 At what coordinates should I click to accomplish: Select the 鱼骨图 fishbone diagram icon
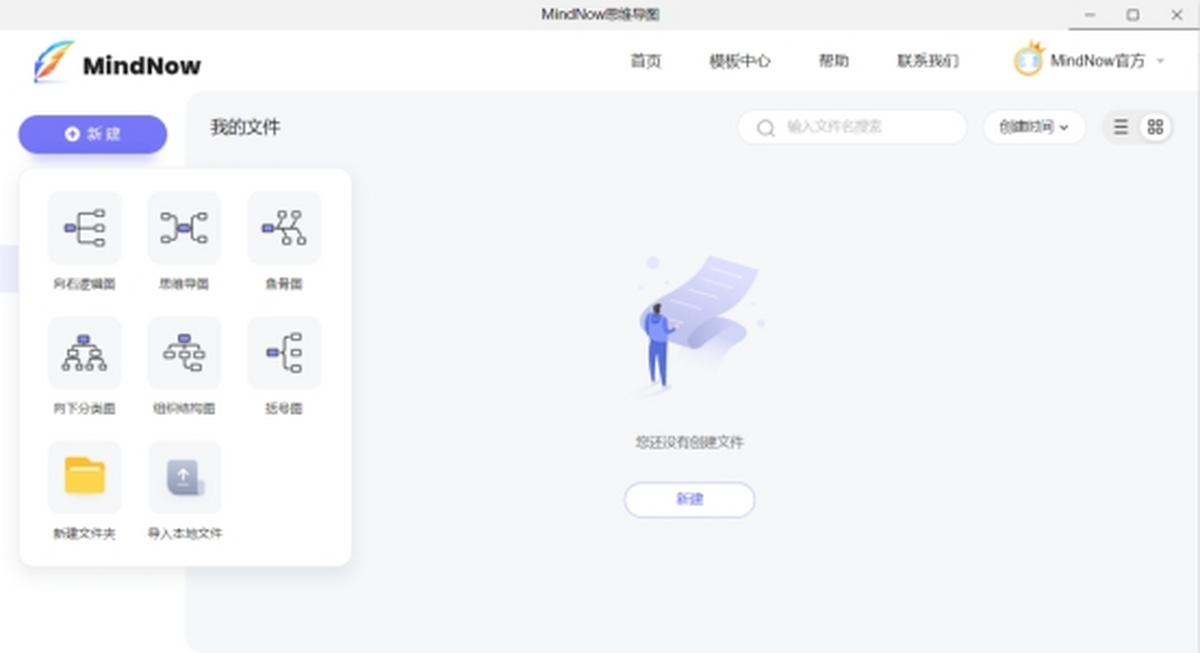point(284,228)
